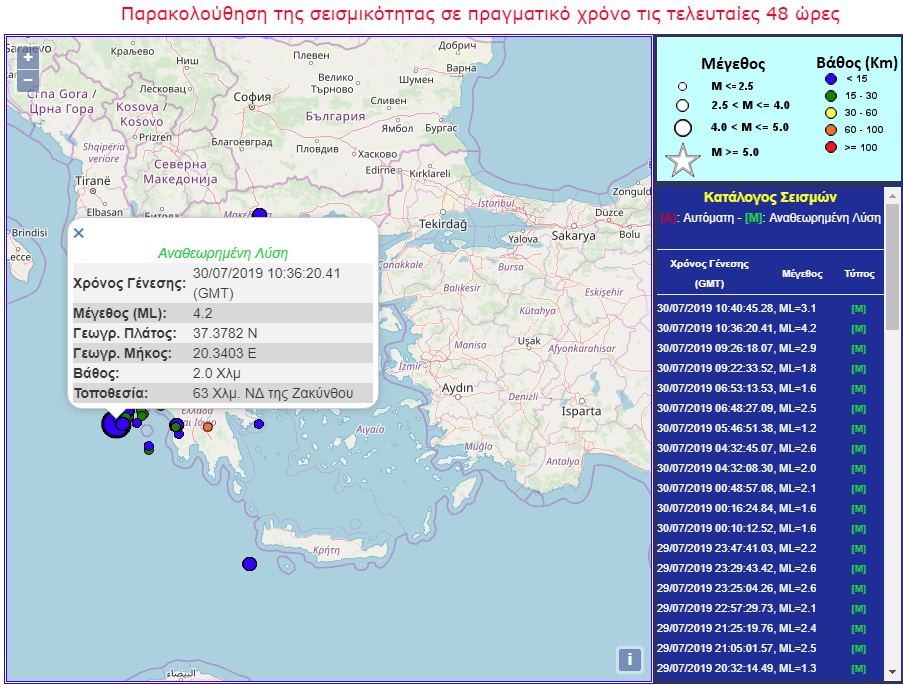Zoom out on the seismicity map
This screenshot has height=685, width=903.
pos(28,80)
